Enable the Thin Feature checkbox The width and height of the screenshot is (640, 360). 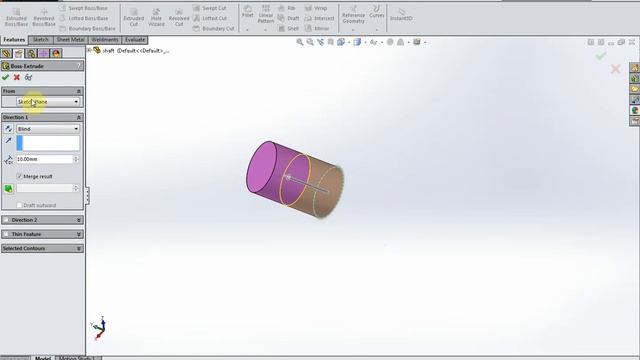[6, 234]
